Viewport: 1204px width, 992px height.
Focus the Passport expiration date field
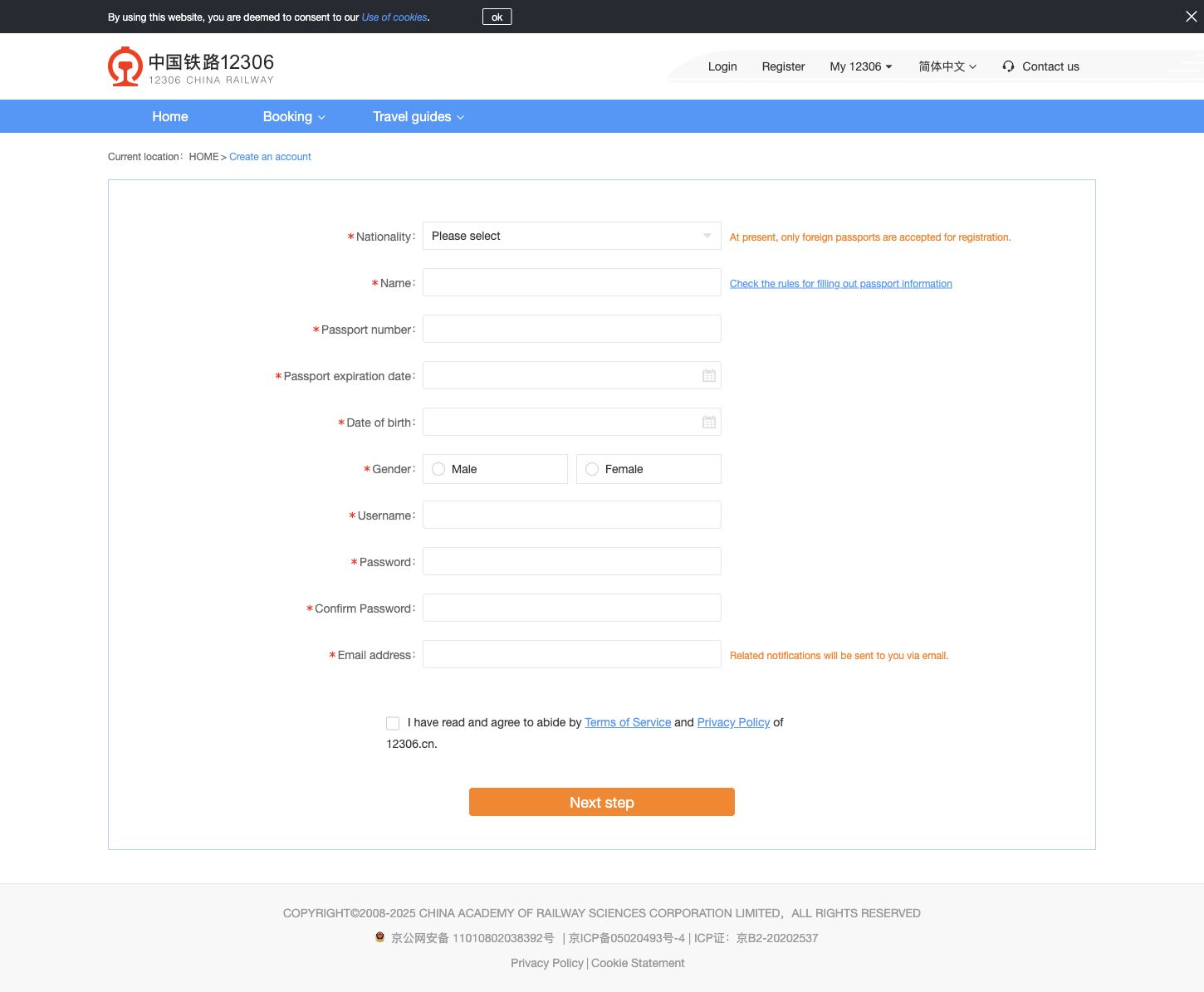coord(572,375)
